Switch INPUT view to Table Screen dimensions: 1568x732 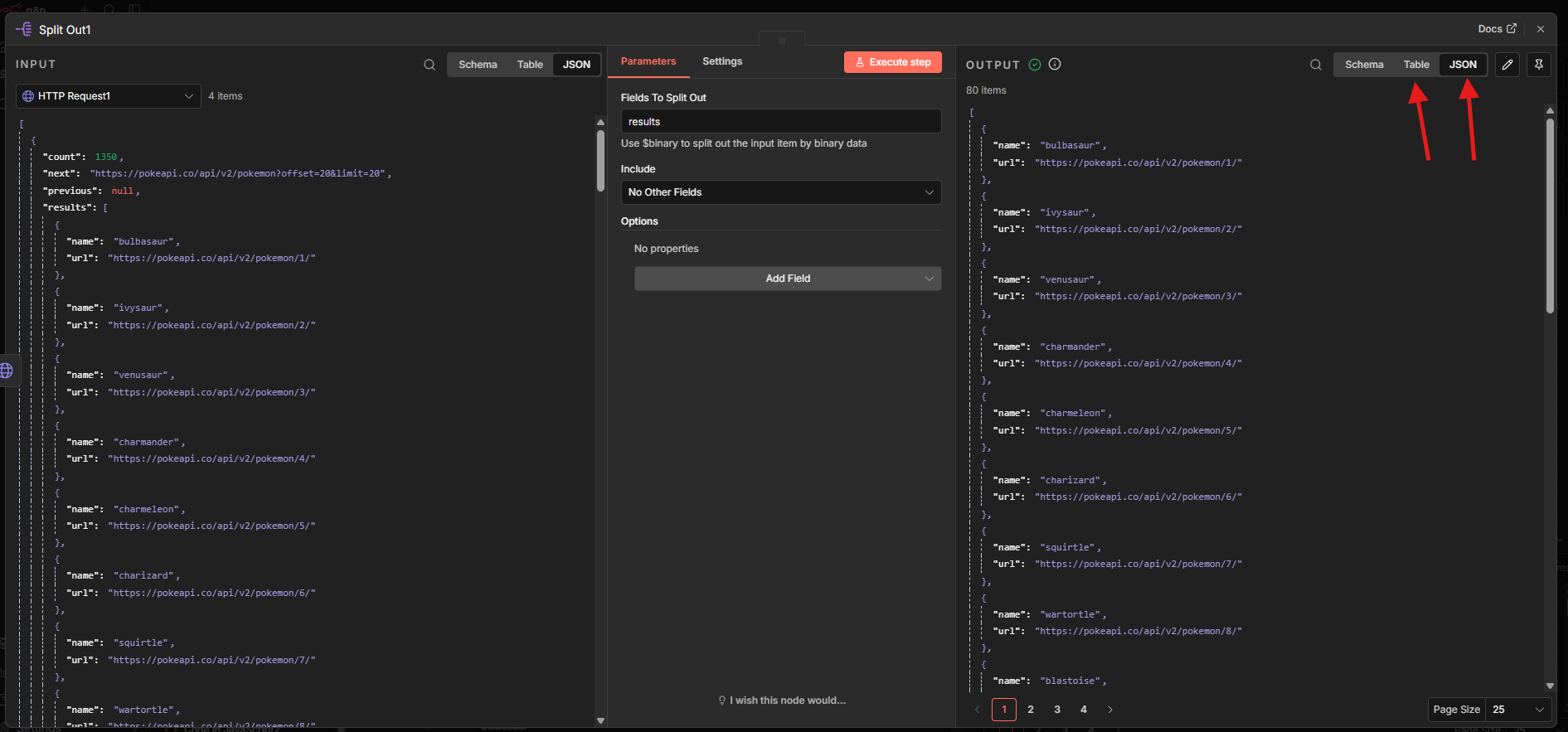point(530,65)
